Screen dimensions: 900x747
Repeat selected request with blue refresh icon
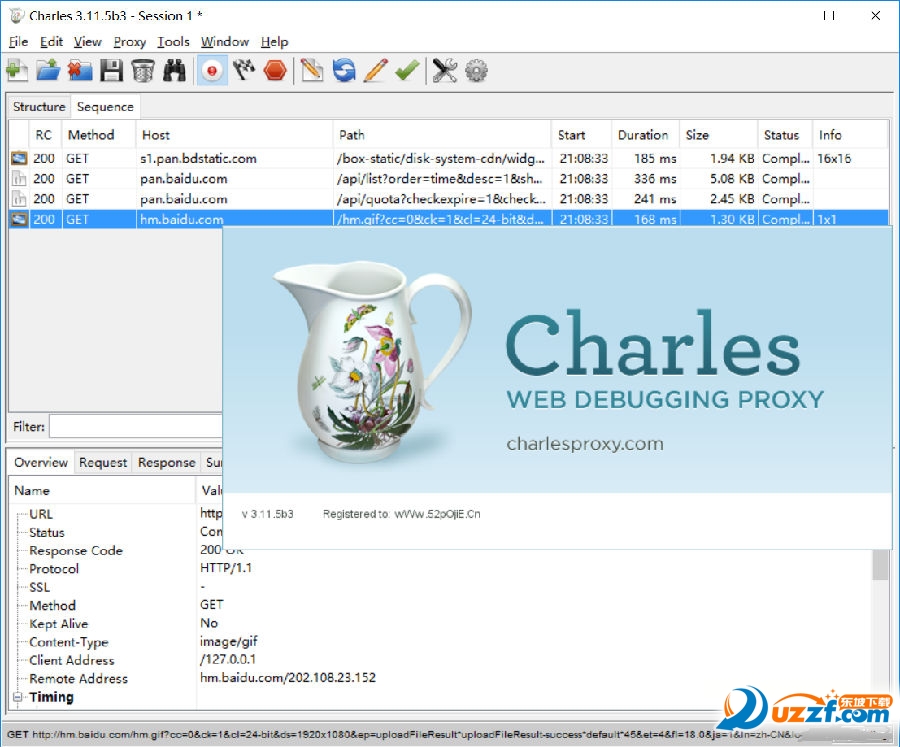point(344,71)
